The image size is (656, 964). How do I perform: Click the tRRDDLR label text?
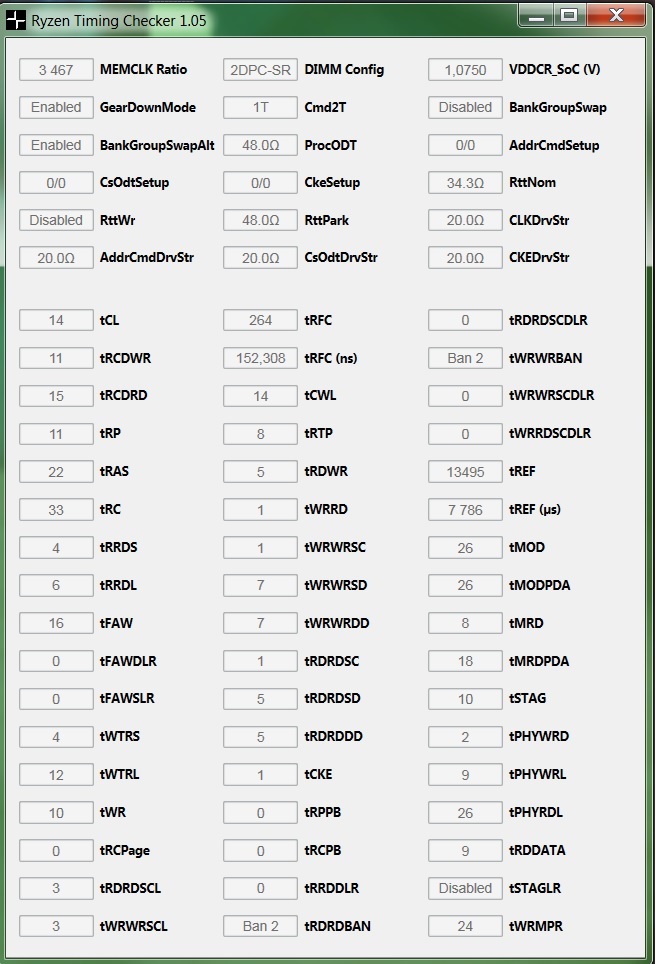332,888
